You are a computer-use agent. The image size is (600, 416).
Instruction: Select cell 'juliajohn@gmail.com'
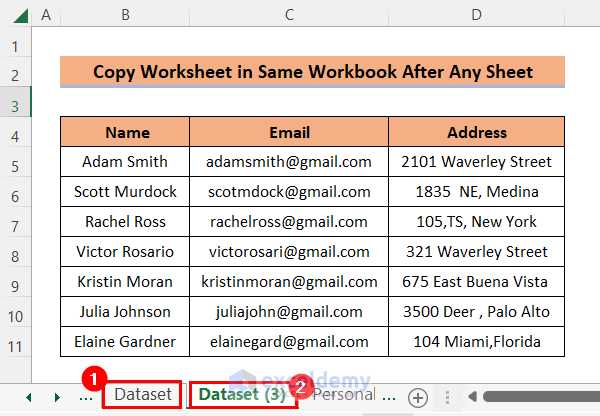(x=289, y=312)
